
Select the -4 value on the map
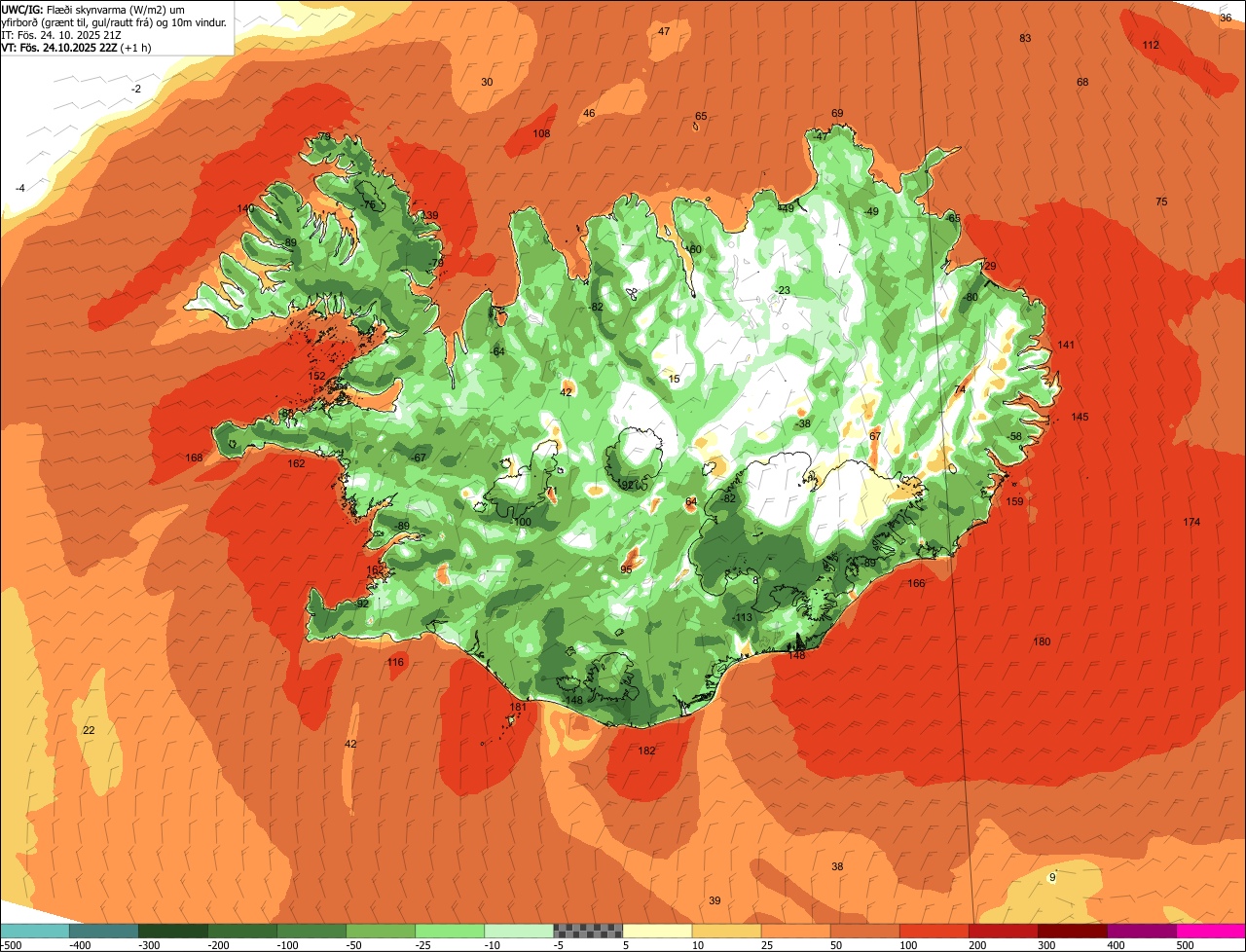coord(19,187)
